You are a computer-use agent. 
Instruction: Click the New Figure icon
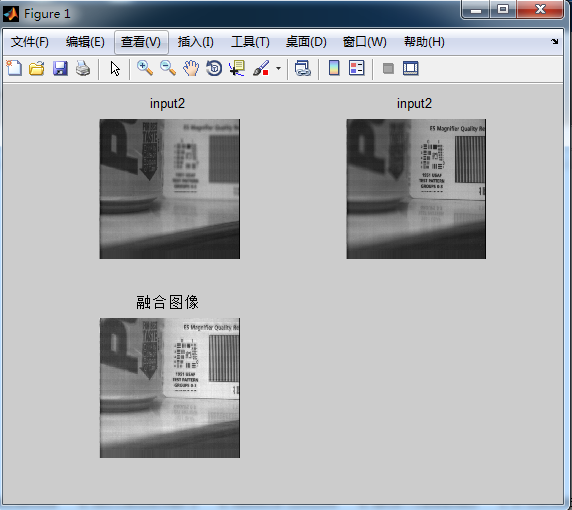pyautogui.click(x=14, y=68)
